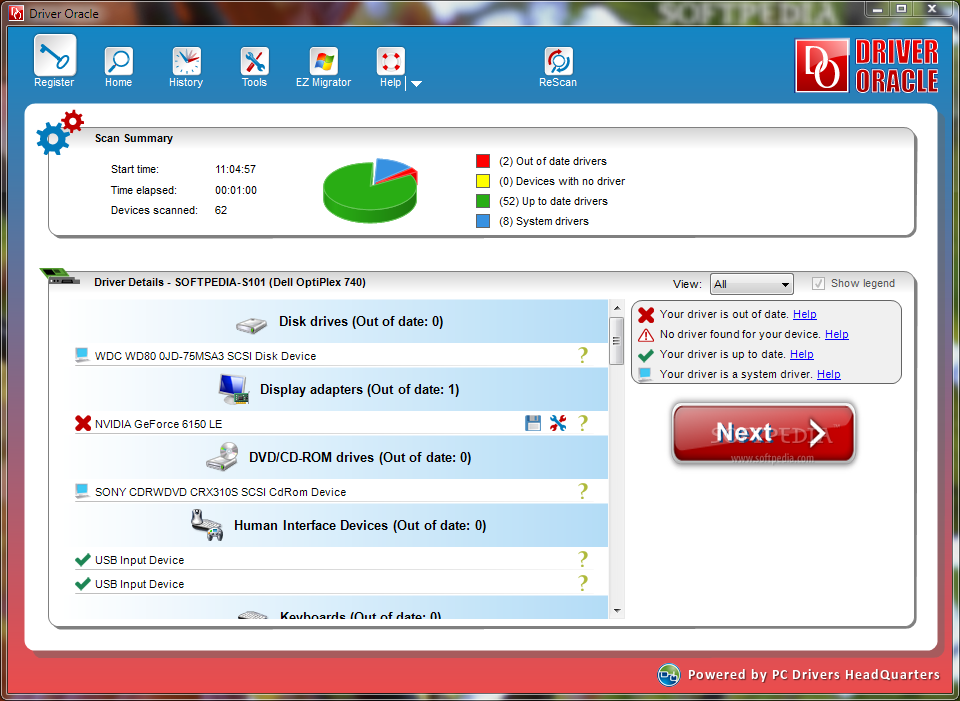Click Disk drives hard drive icon

point(252,325)
